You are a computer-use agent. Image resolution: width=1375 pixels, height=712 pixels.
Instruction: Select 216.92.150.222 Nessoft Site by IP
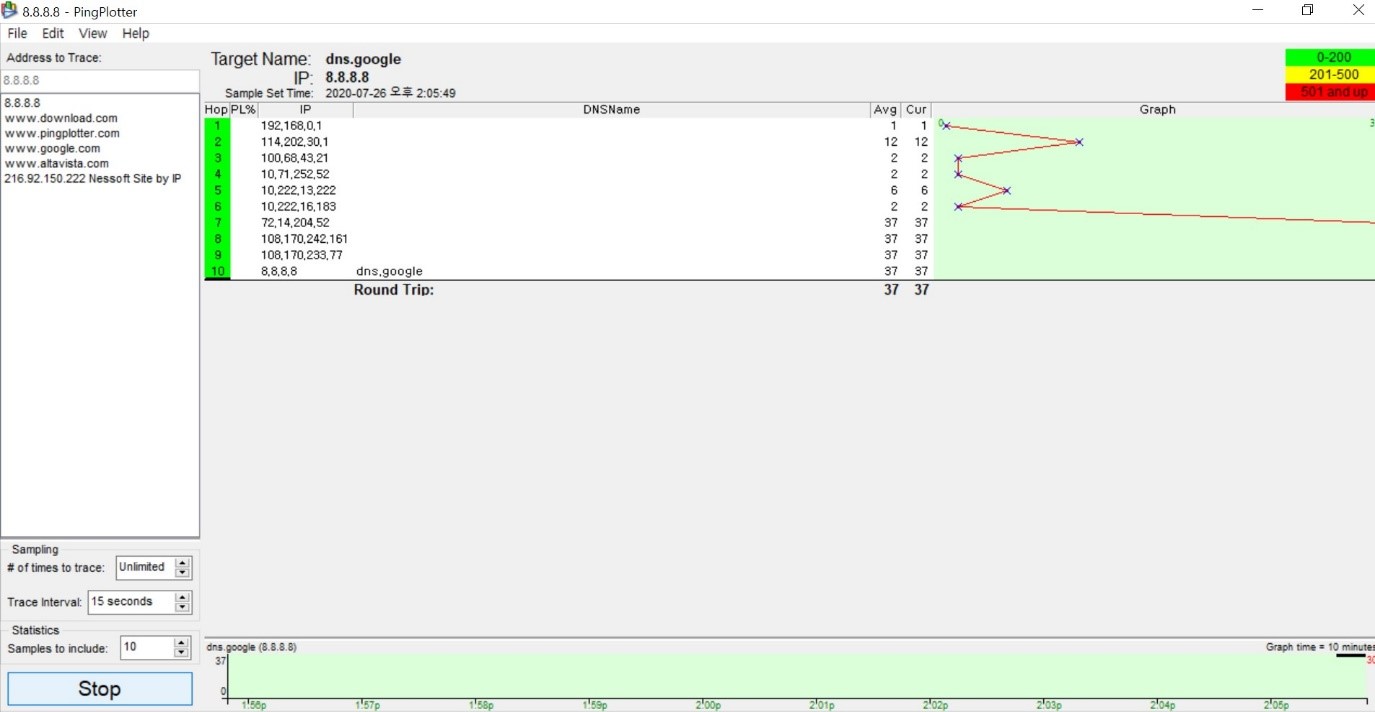tap(93, 178)
